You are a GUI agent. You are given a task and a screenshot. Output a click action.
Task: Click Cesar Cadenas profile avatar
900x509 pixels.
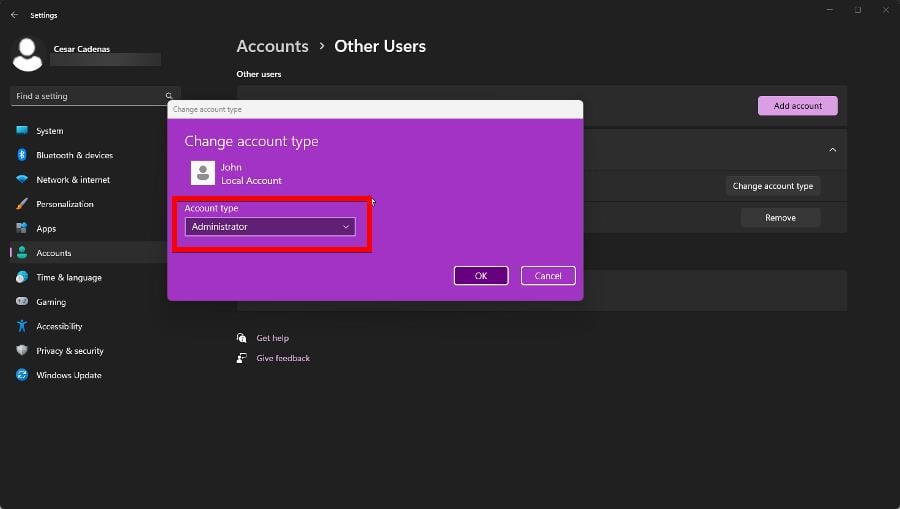28,55
